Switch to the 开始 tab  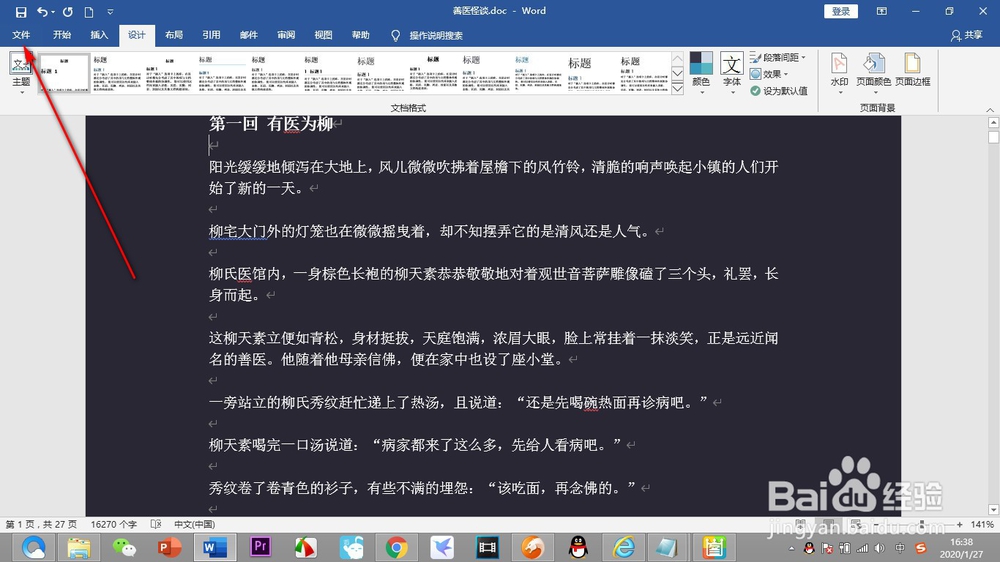pos(62,35)
